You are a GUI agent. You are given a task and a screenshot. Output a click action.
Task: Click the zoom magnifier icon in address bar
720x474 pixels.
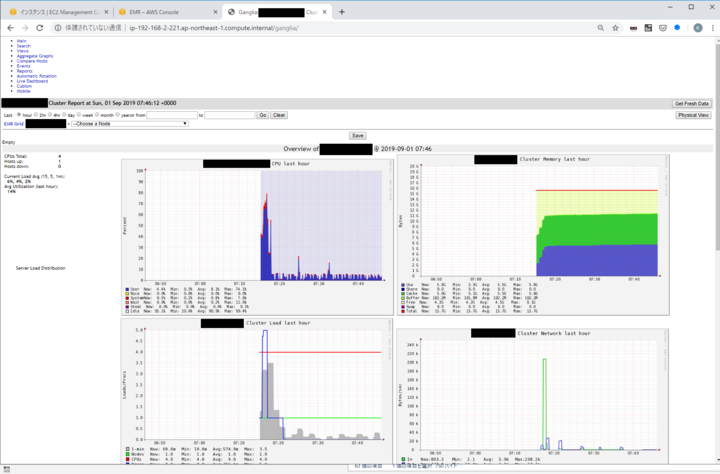click(601, 28)
